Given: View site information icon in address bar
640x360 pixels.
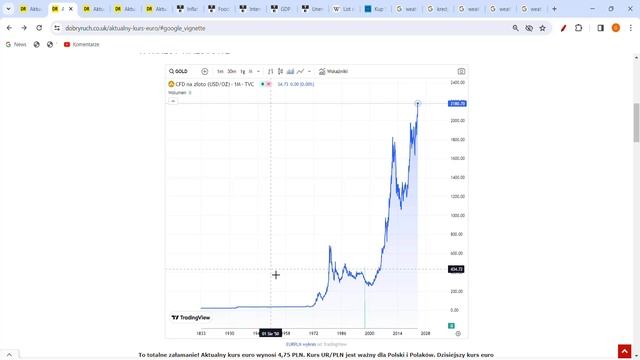Looking at the screenshot, I should click(57, 28).
